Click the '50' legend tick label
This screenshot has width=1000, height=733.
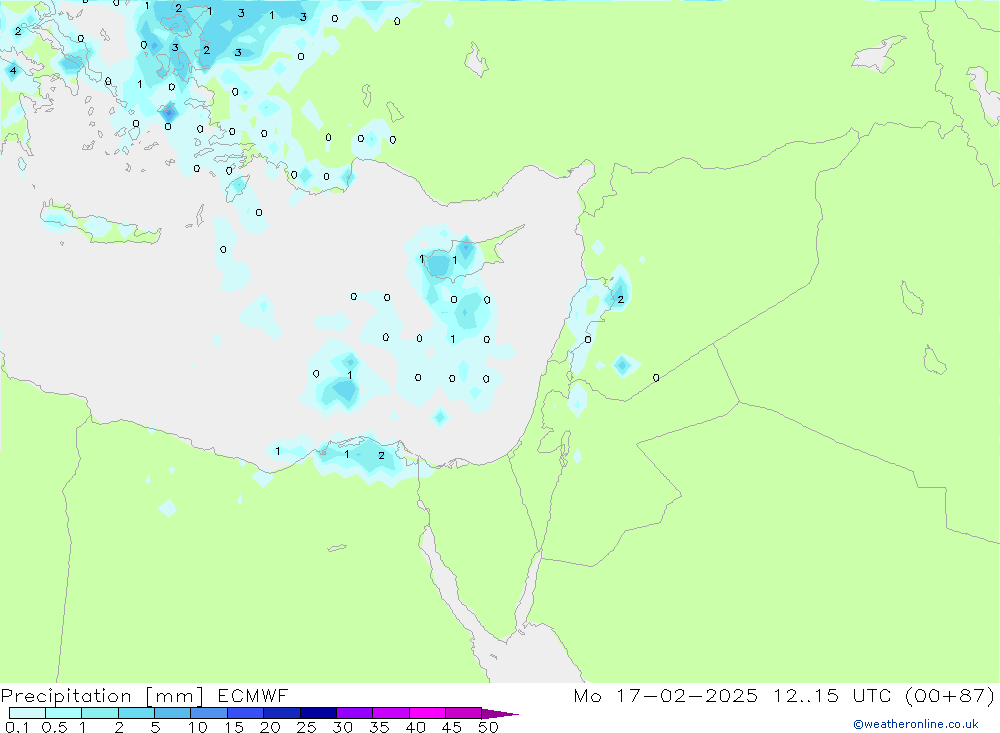pyautogui.click(x=489, y=727)
